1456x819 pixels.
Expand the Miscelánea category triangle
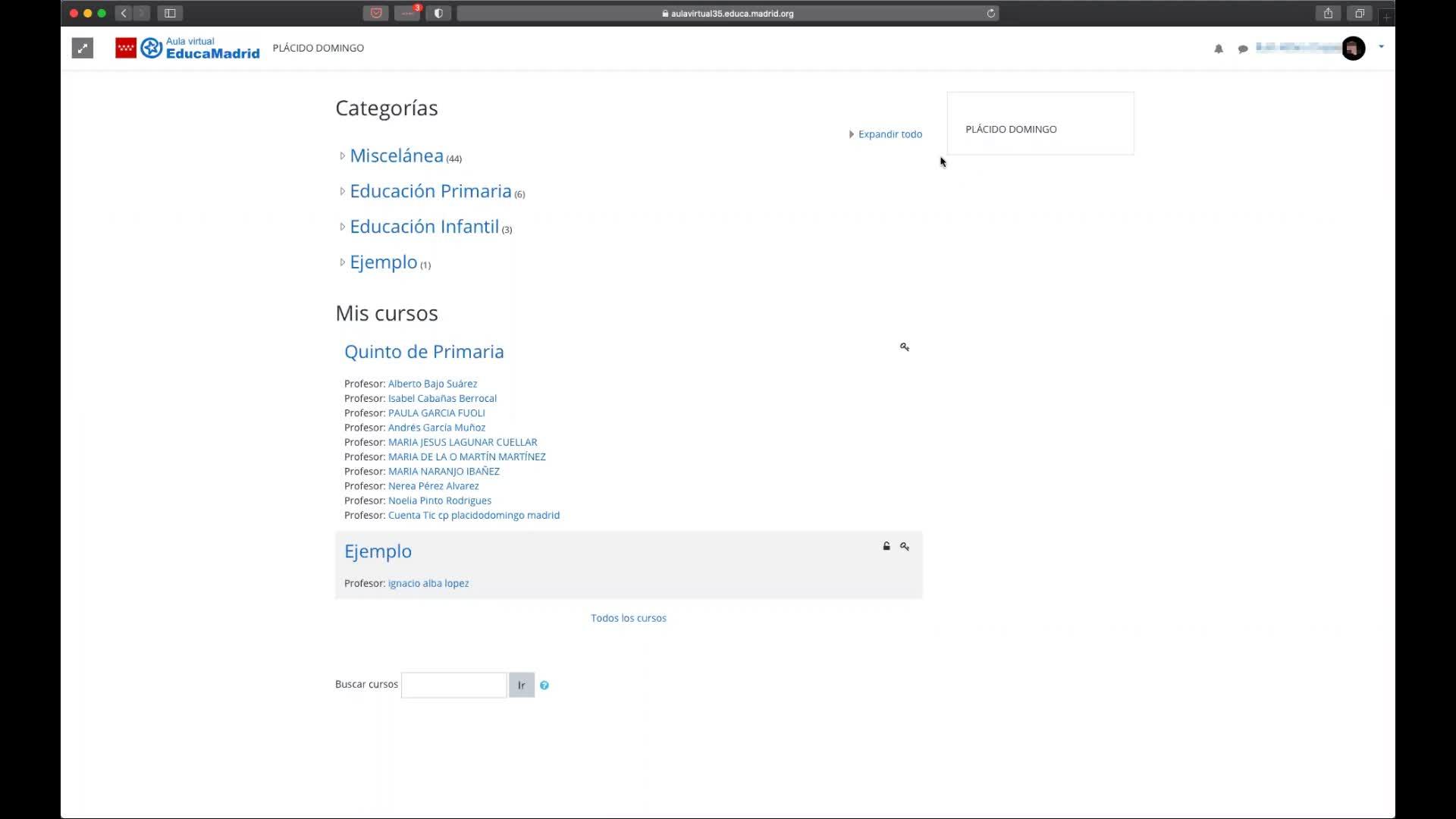342,156
